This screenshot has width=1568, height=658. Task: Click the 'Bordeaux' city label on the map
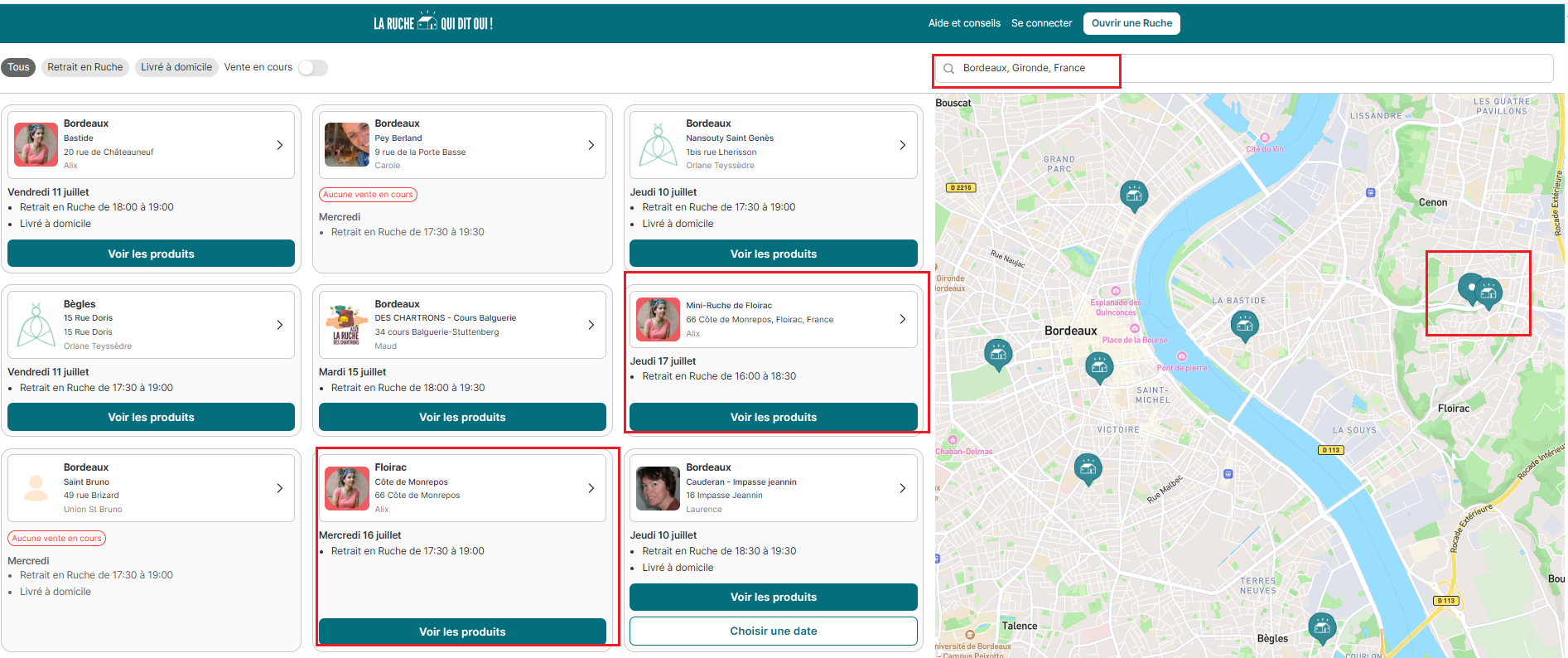[1070, 331]
